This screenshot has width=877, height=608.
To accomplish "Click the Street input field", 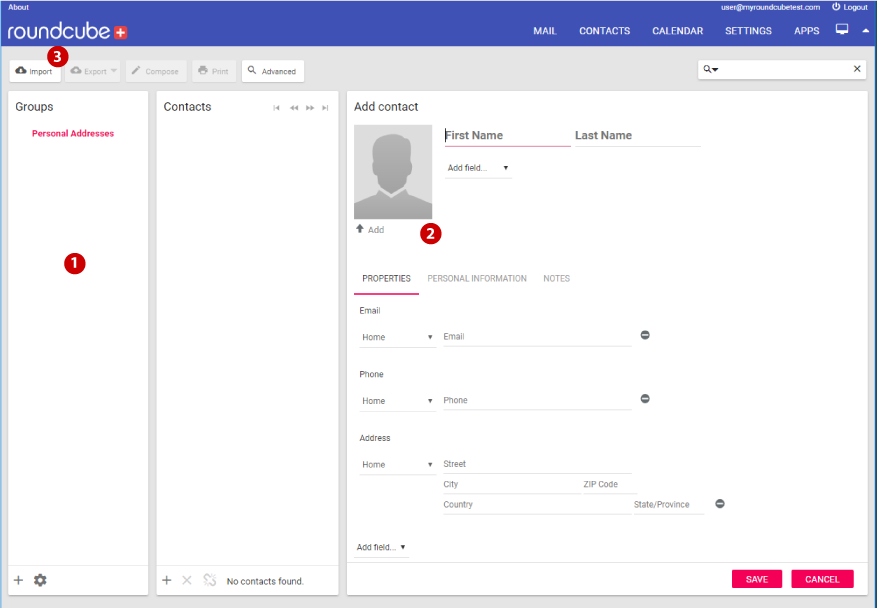I will [537, 464].
